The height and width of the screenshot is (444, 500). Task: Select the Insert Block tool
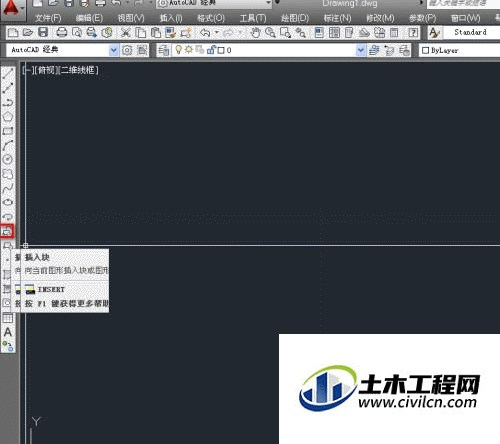pos(7,231)
